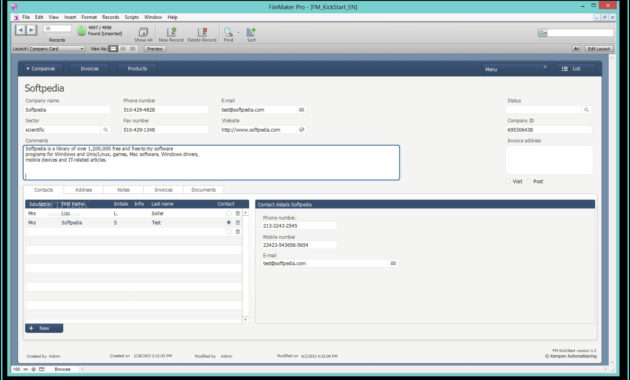Open the Insert menu
The width and height of the screenshot is (630, 380).
point(70,17)
